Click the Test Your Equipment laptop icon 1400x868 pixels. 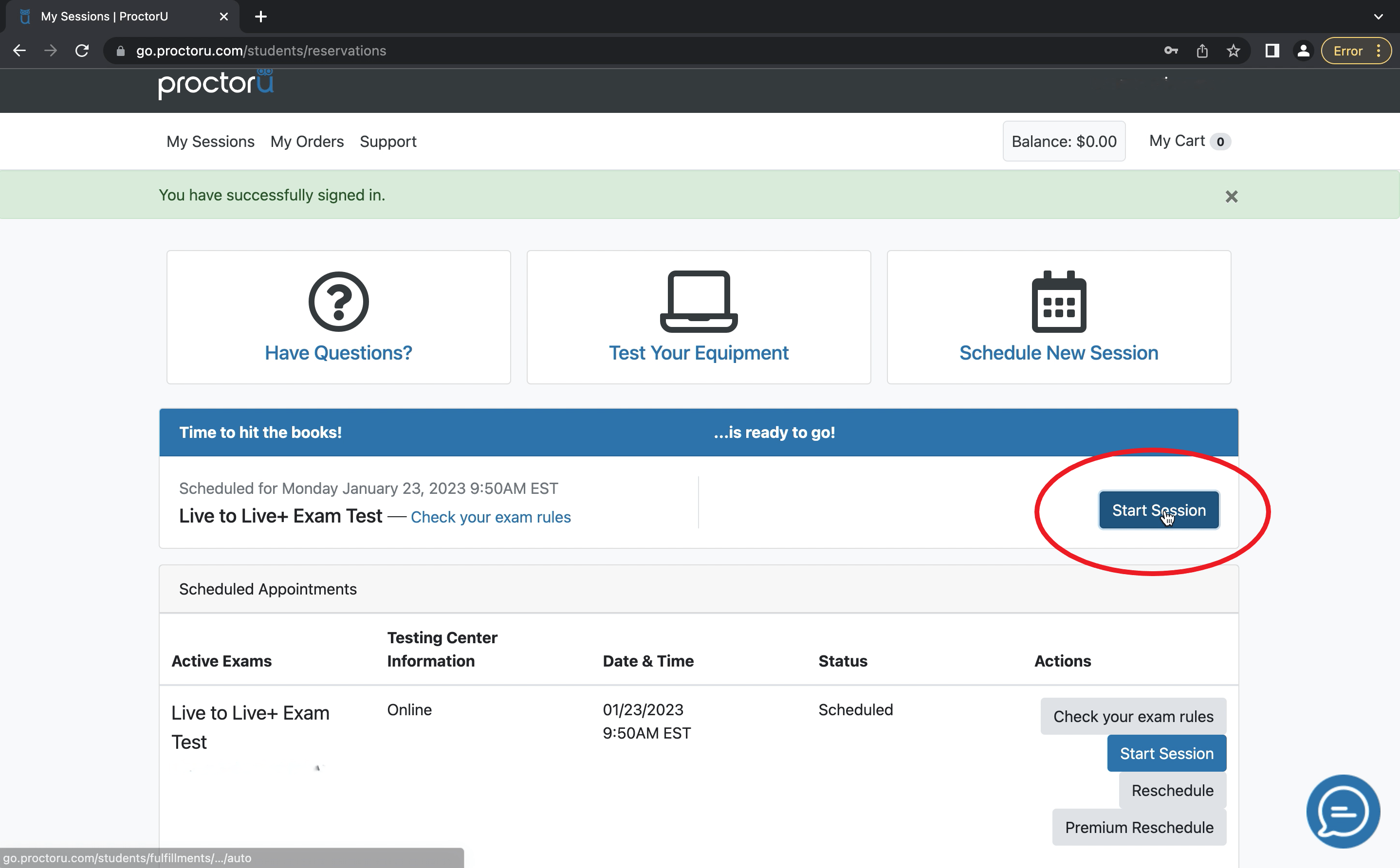[698, 301]
